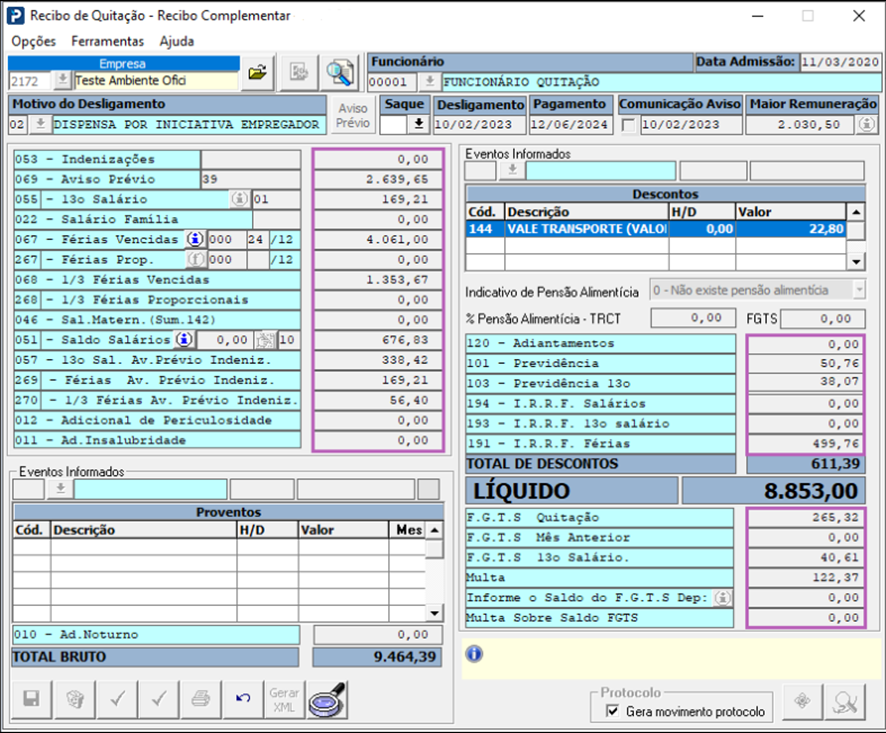Open the Opções menu
This screenshot has height=733, width=886.
pyautogui.click(x=33, y=41)
